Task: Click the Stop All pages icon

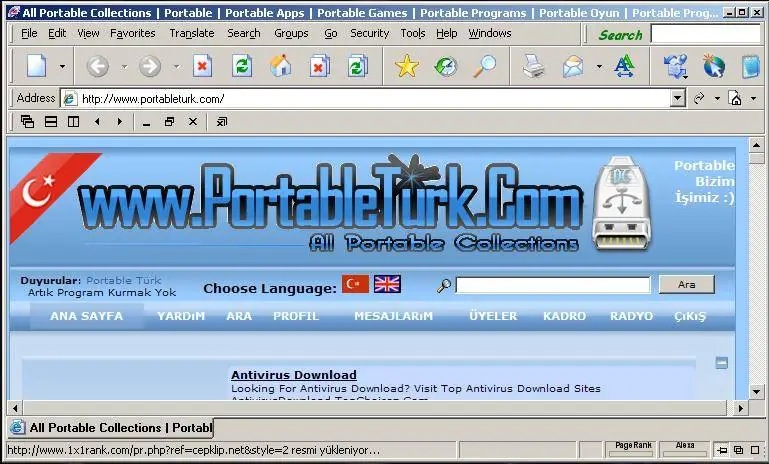Action: (319, 66)
